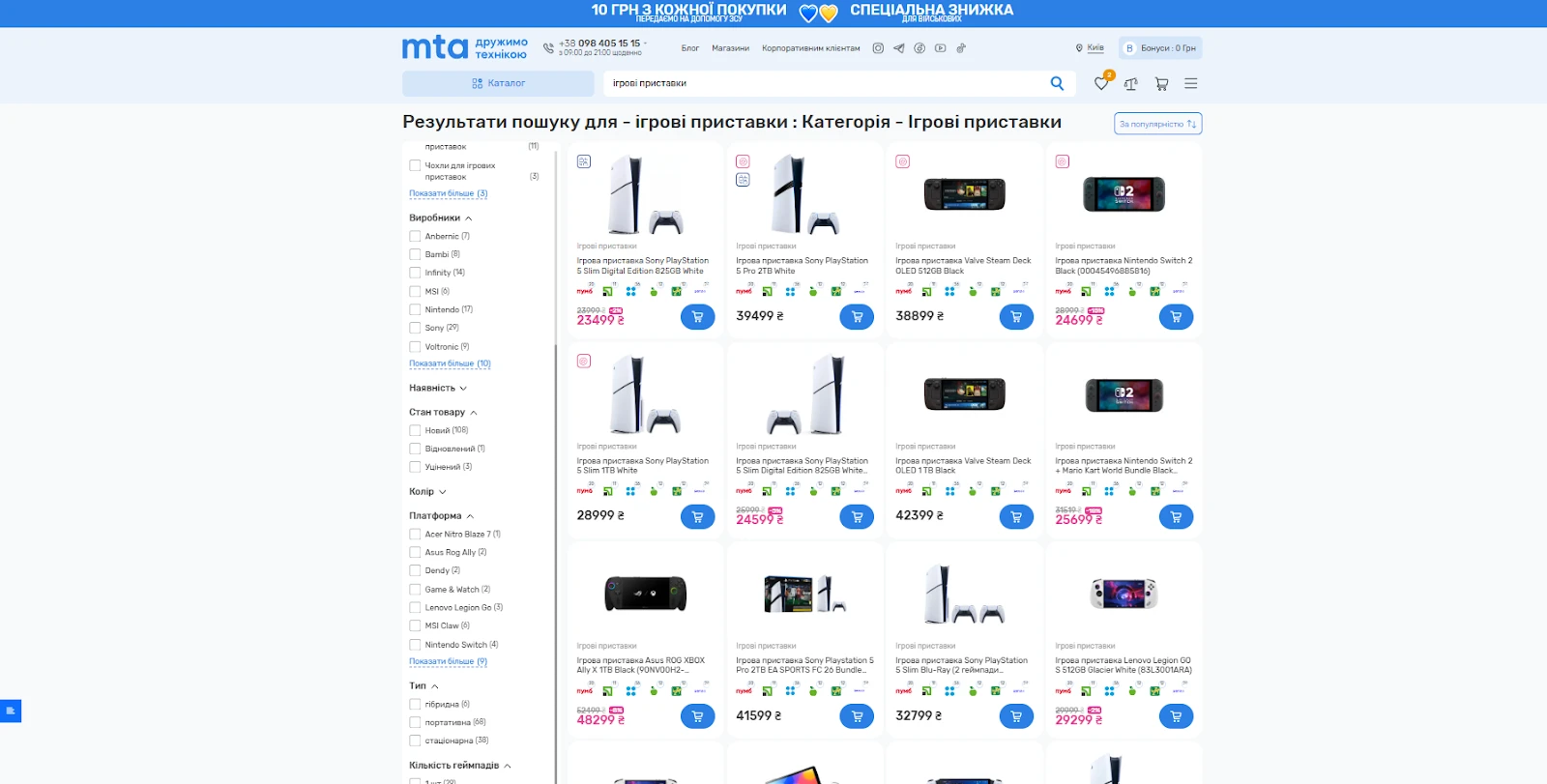Viewport: 1547px width, 784px height.
Task: Click the search magnifier icon
Action: point(1057,83)
